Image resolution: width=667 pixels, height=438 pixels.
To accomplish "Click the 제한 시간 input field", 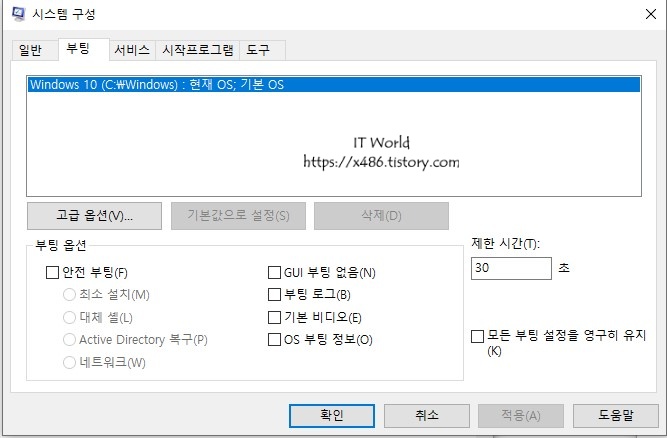I will point(511,268).
